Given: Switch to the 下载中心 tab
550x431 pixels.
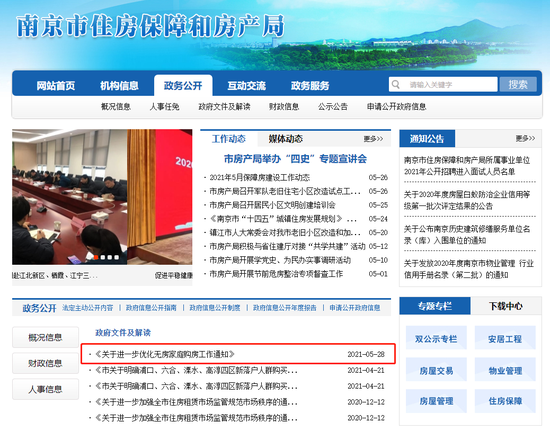Looking at the screenshot, I should click(506, 306).
